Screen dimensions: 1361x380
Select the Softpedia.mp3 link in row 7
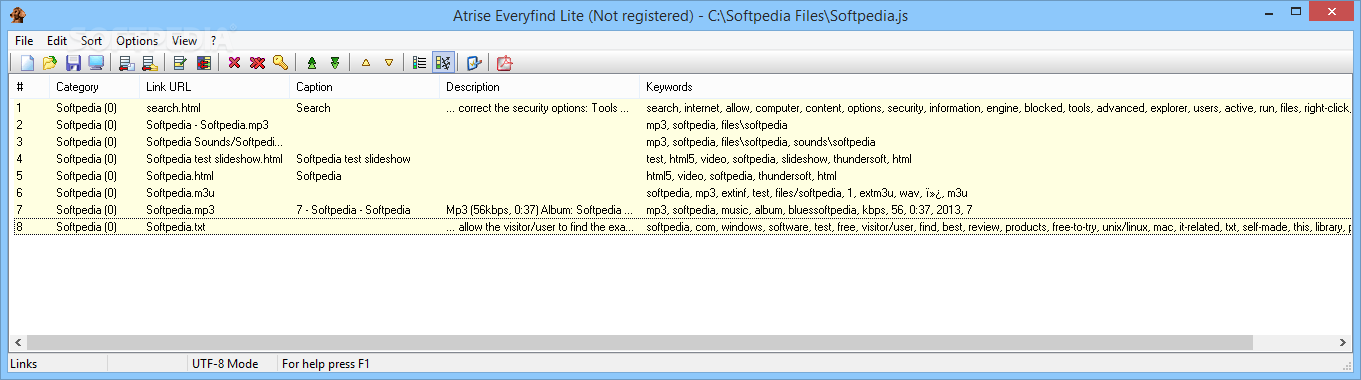(180, 210)
